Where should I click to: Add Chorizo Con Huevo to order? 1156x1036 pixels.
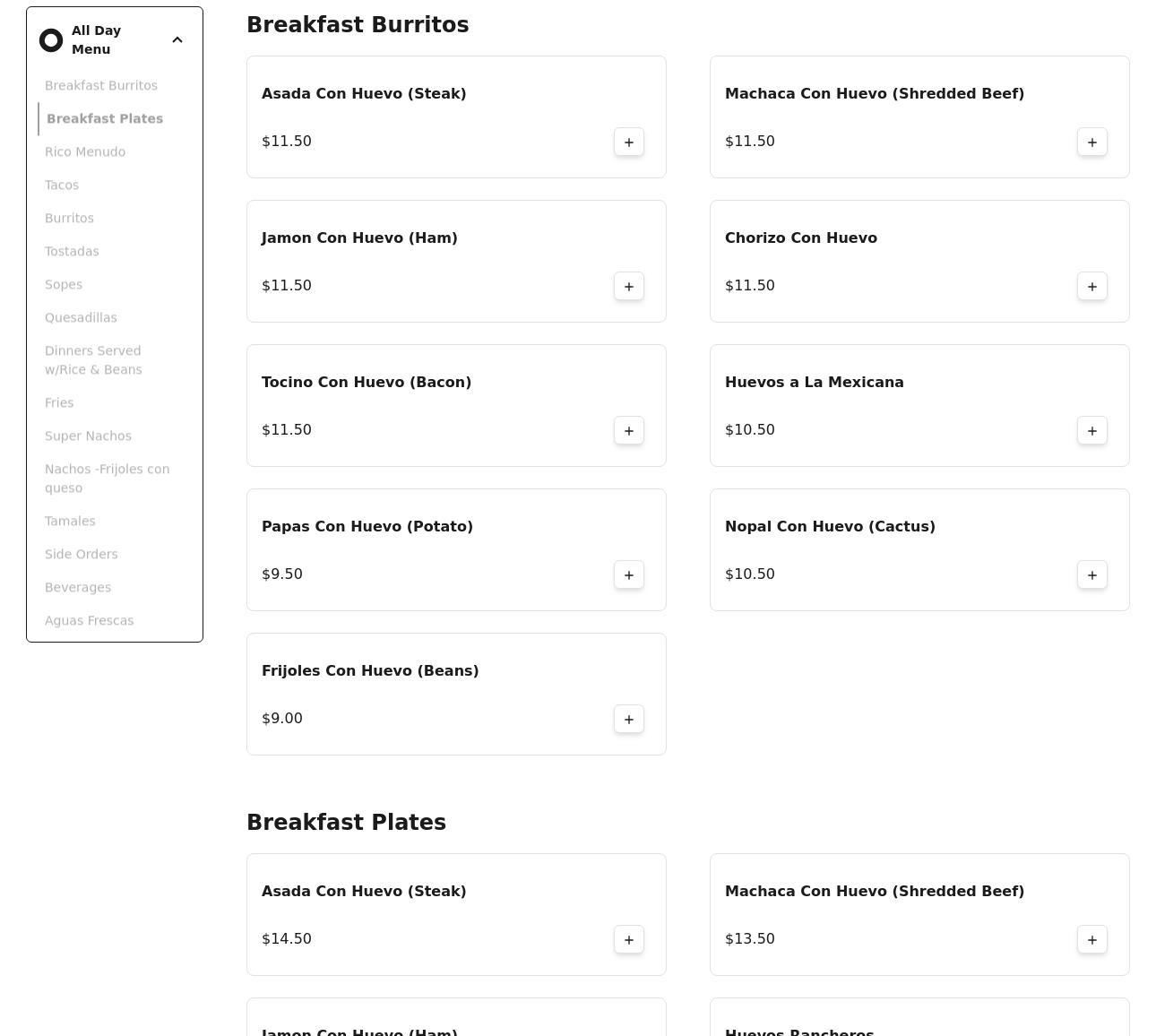pos(1091,286)
